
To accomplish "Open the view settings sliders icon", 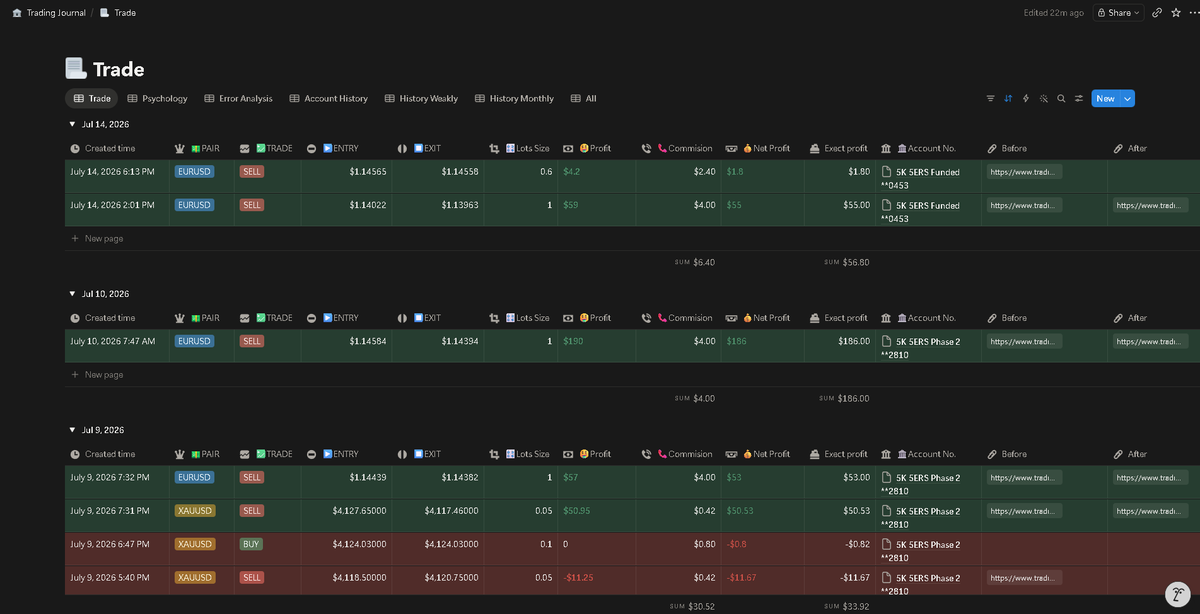I will pos(1079,99).
